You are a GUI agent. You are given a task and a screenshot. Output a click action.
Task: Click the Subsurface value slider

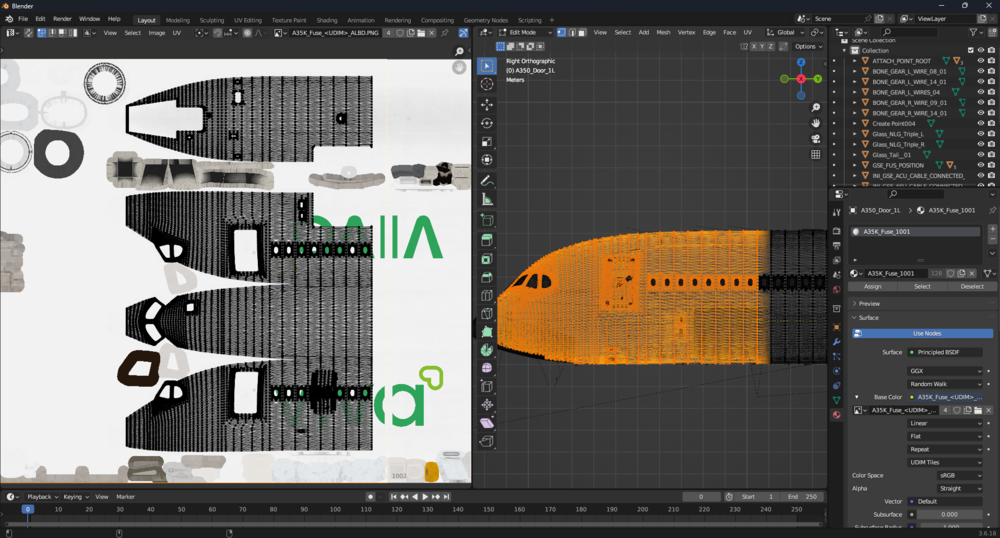tap(950, 514)
